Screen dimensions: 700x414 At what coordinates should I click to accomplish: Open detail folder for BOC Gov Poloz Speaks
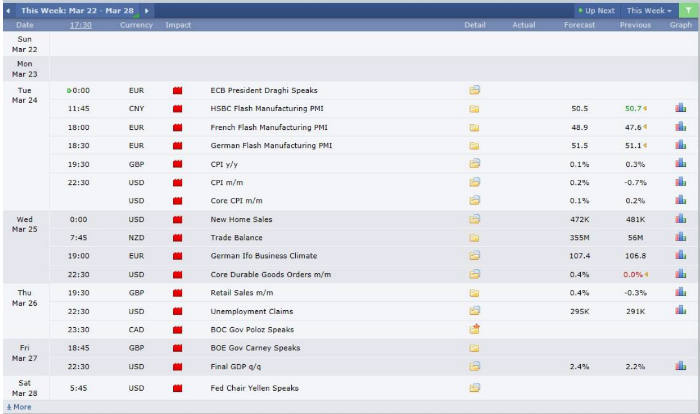coord(474,329)
